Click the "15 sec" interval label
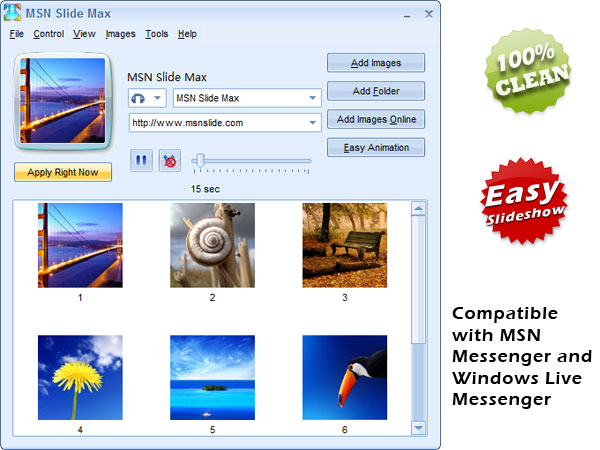Image resolution: width=600 pixels, height=450 pixels. coord(205,189)
